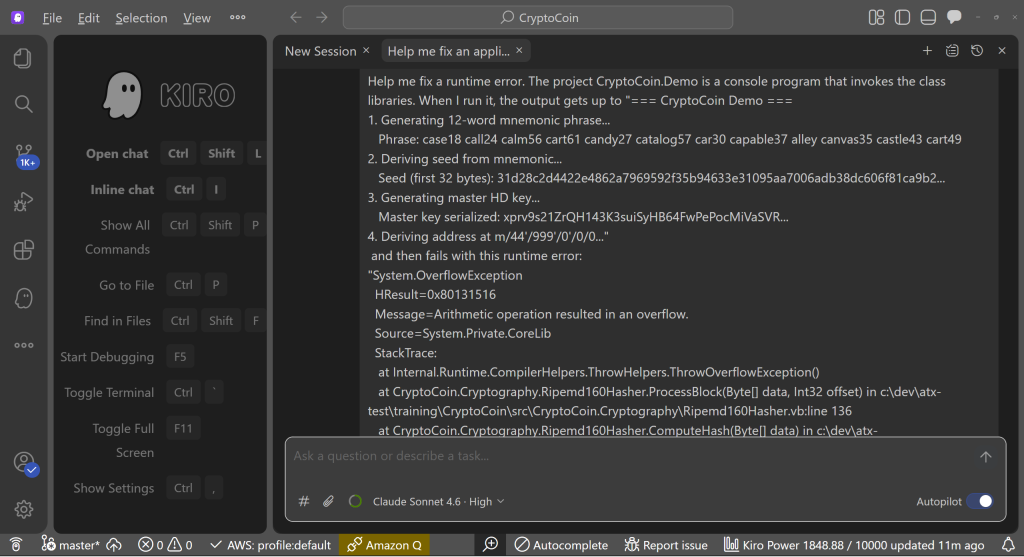1024x557 pixels.
Task: Click Kiro Power usage in status bar
Action: tap(854, 545)
